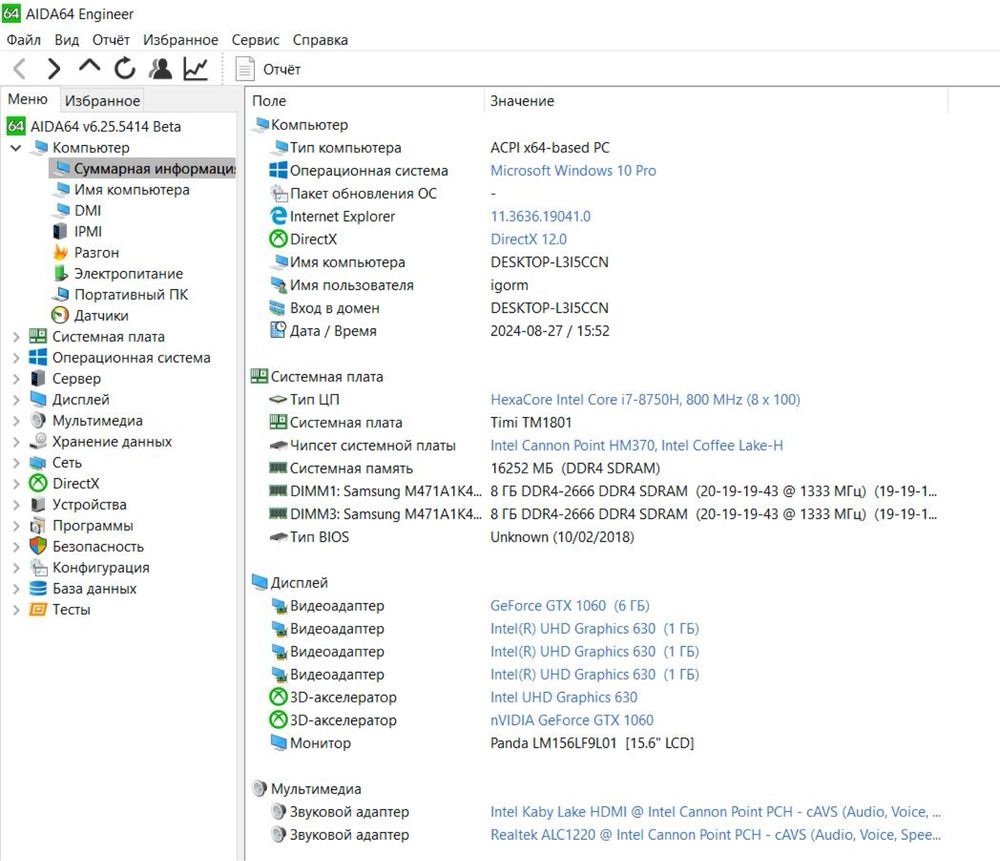
Task: Click the Устройства icon in tree
Action: coord(38,505)
